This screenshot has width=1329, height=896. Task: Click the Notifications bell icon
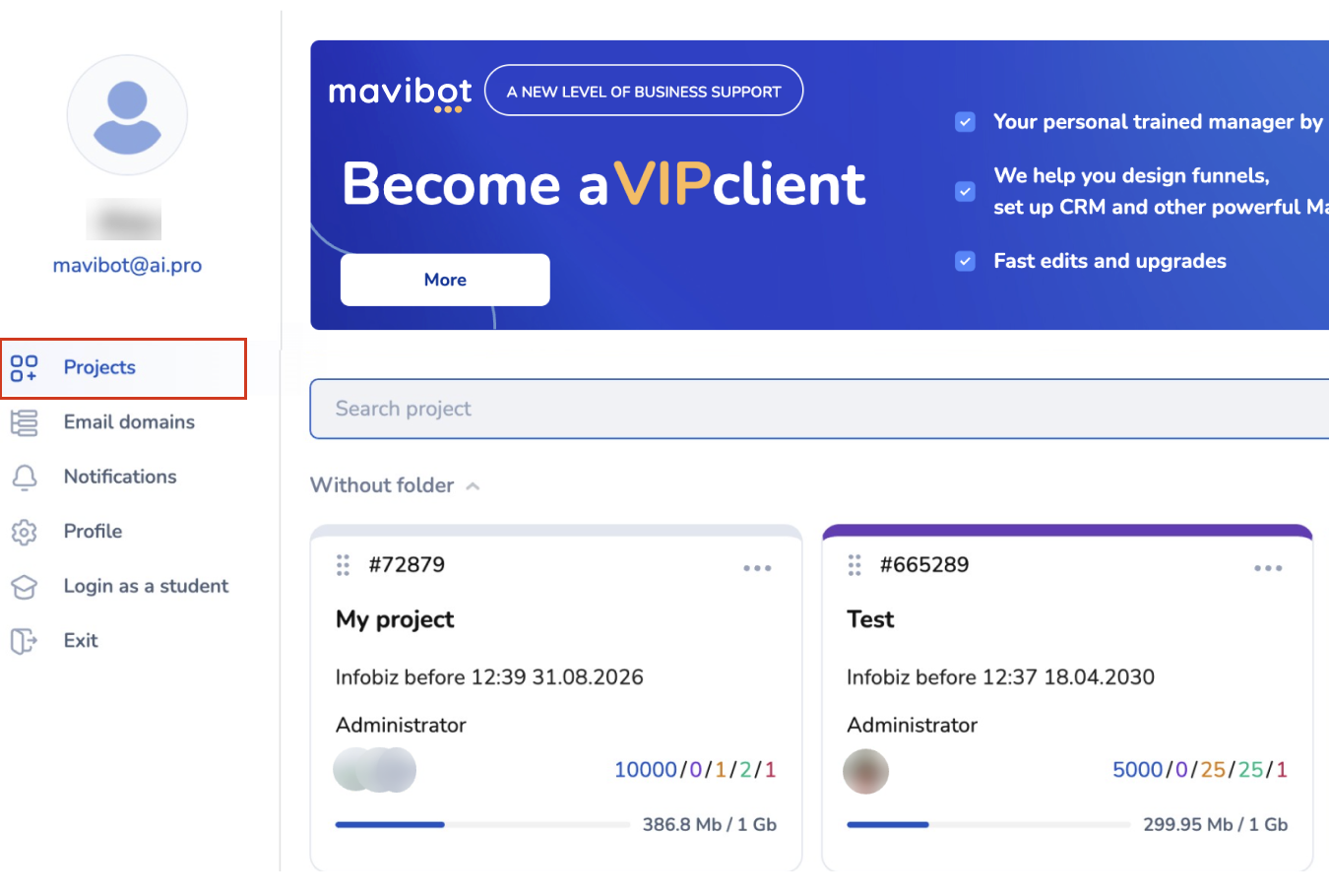(x=24, y=478)
